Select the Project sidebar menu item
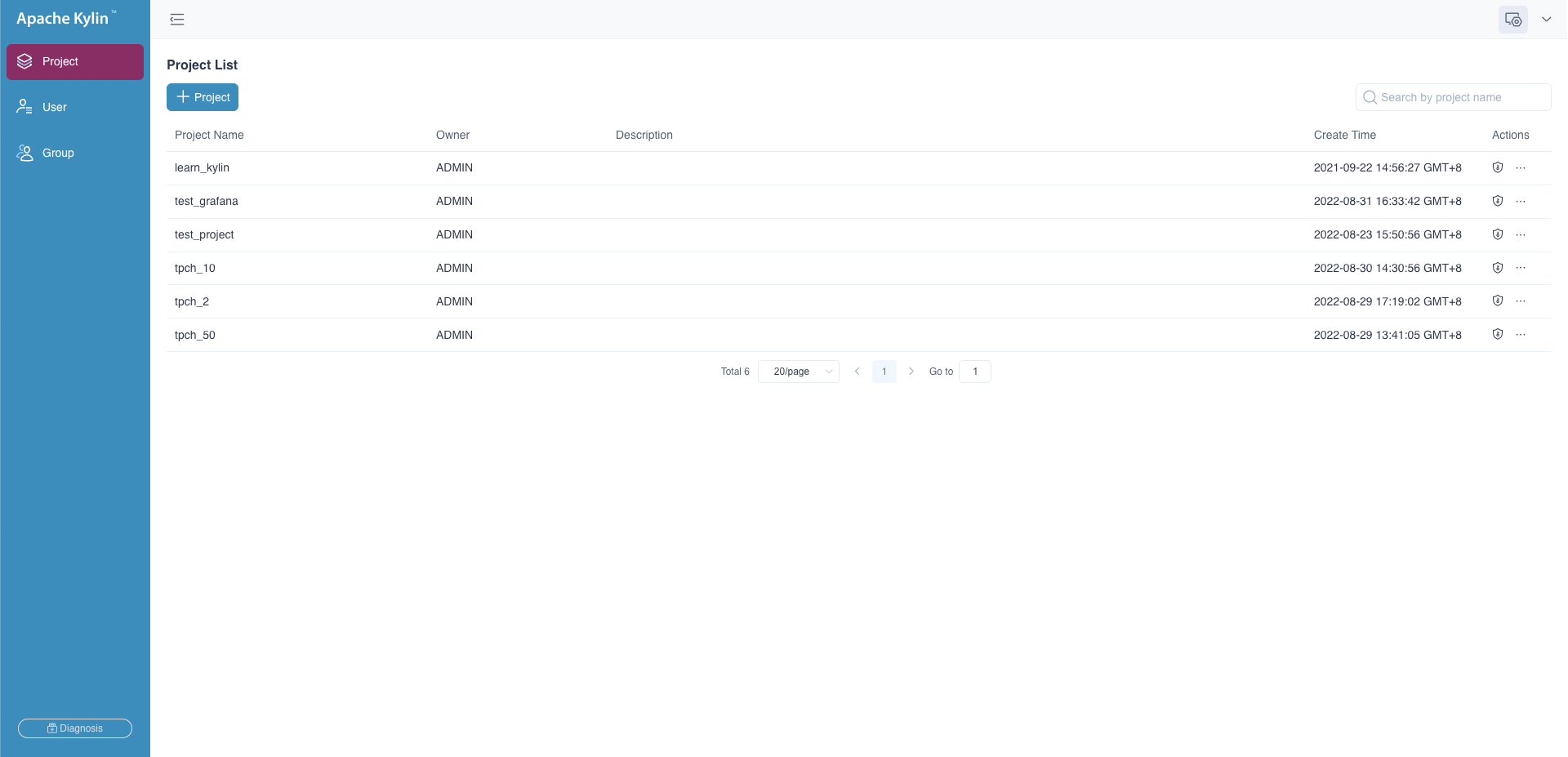The width and height of the screenshot is (1568, 757). pos(75,62)
